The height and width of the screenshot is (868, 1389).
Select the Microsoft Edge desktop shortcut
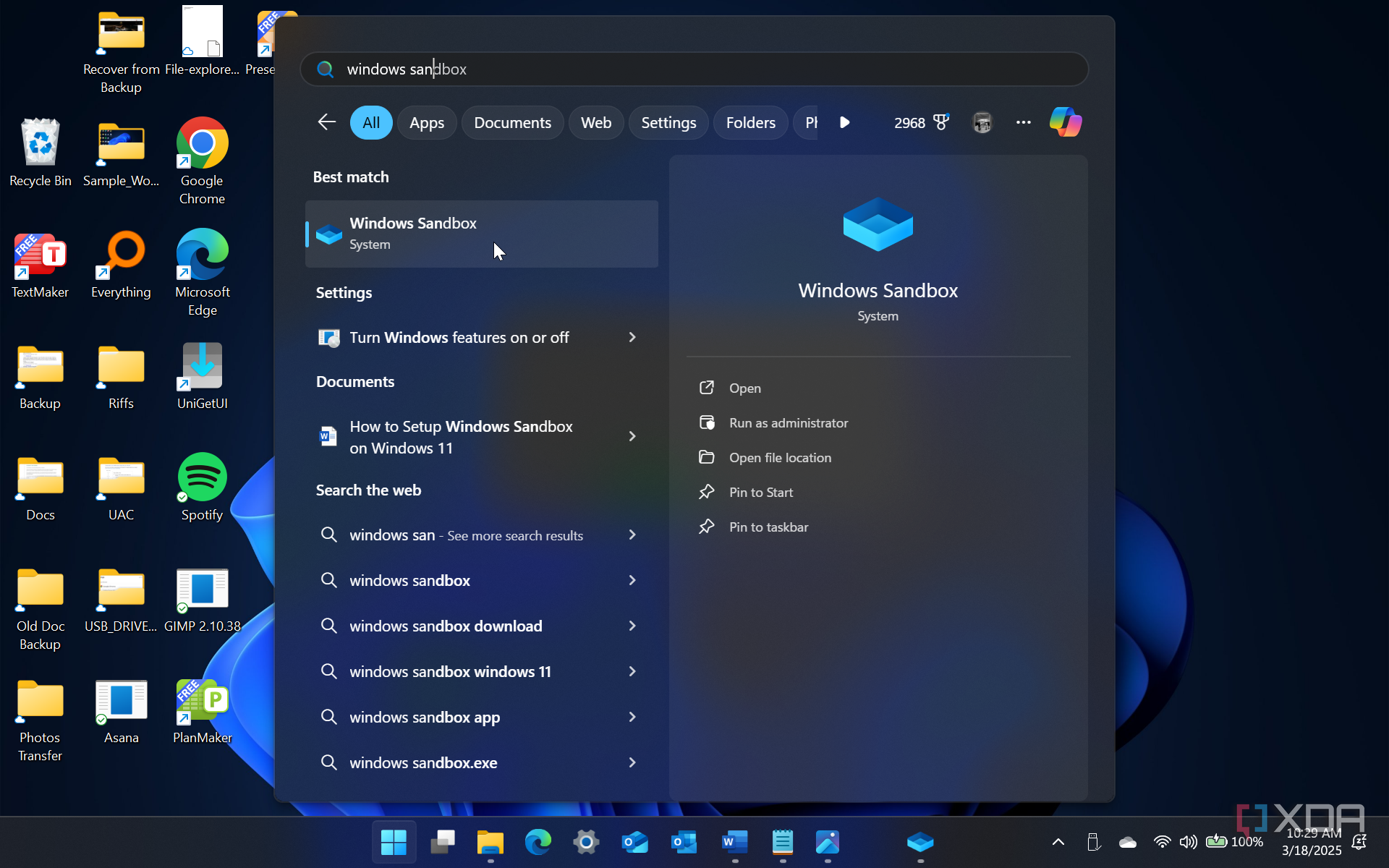pyautogui.click(x=203, y=273)
